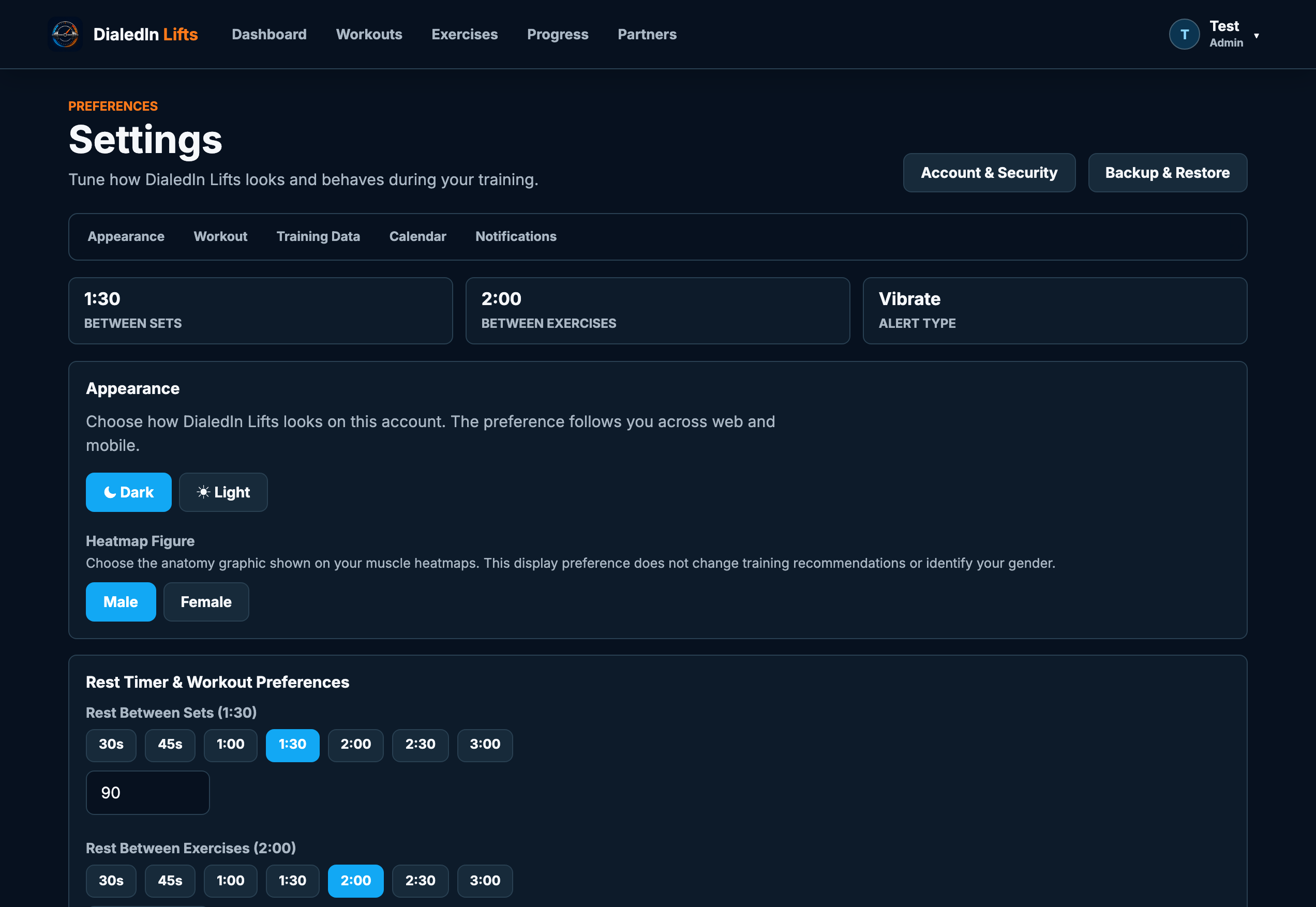The width and height of the screenshot is (1316, 907).
Task: Select 1:30 for rest between sets
Action: tap(292, 745)
